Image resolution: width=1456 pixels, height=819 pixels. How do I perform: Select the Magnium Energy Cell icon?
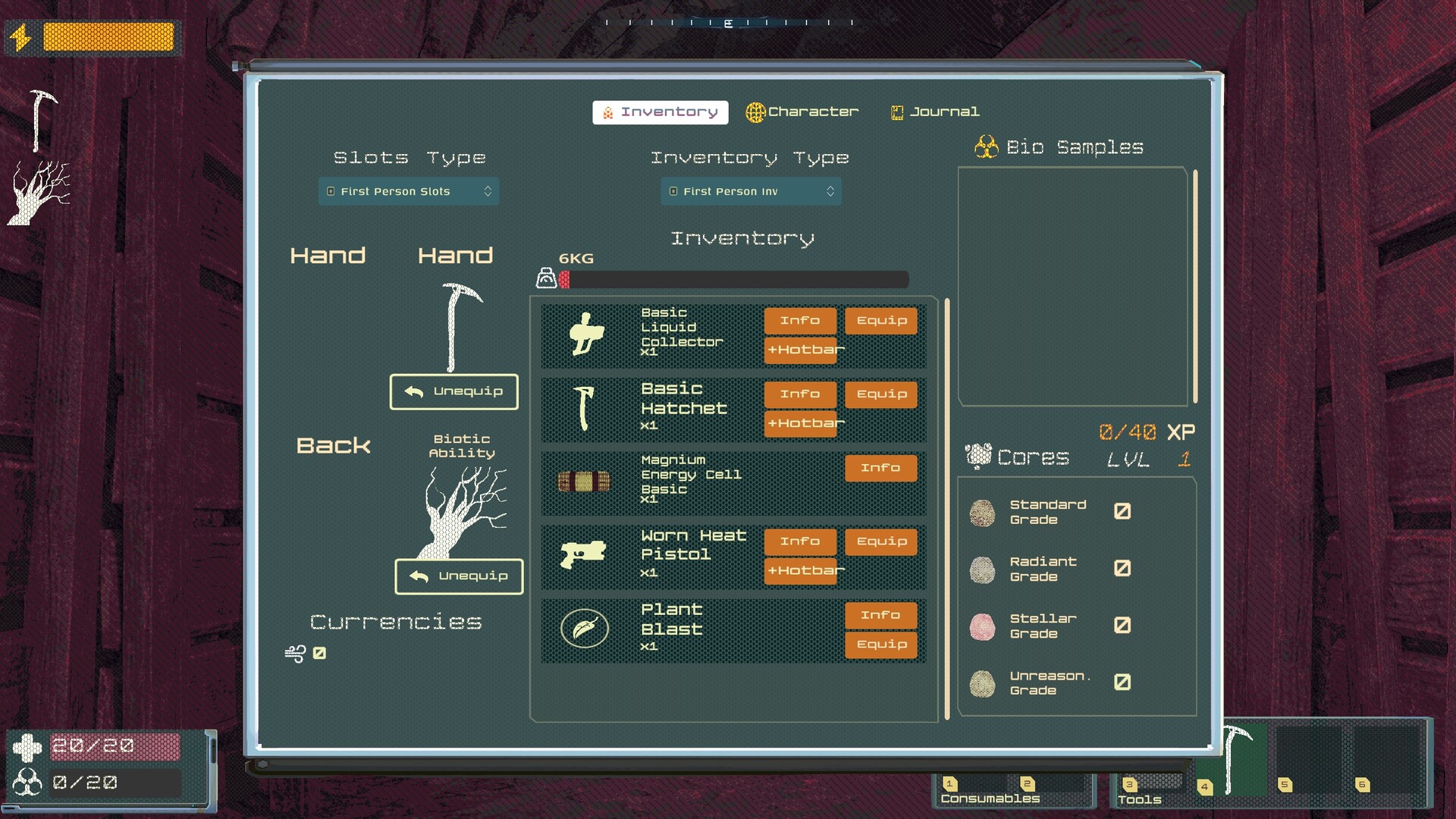pyautogui.click(x=584, y=481)
